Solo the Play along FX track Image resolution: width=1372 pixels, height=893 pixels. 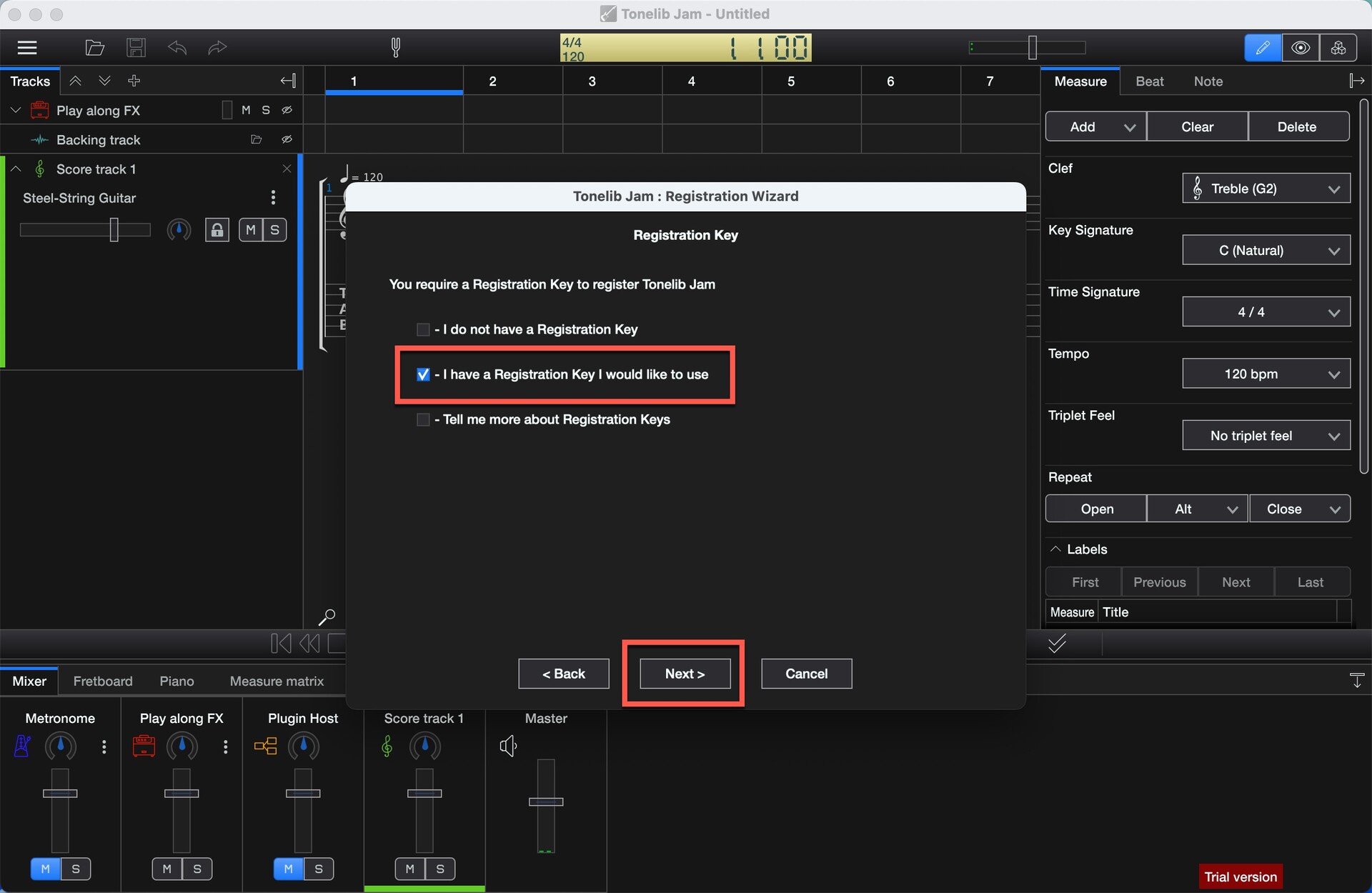click(x=266, y=110)
